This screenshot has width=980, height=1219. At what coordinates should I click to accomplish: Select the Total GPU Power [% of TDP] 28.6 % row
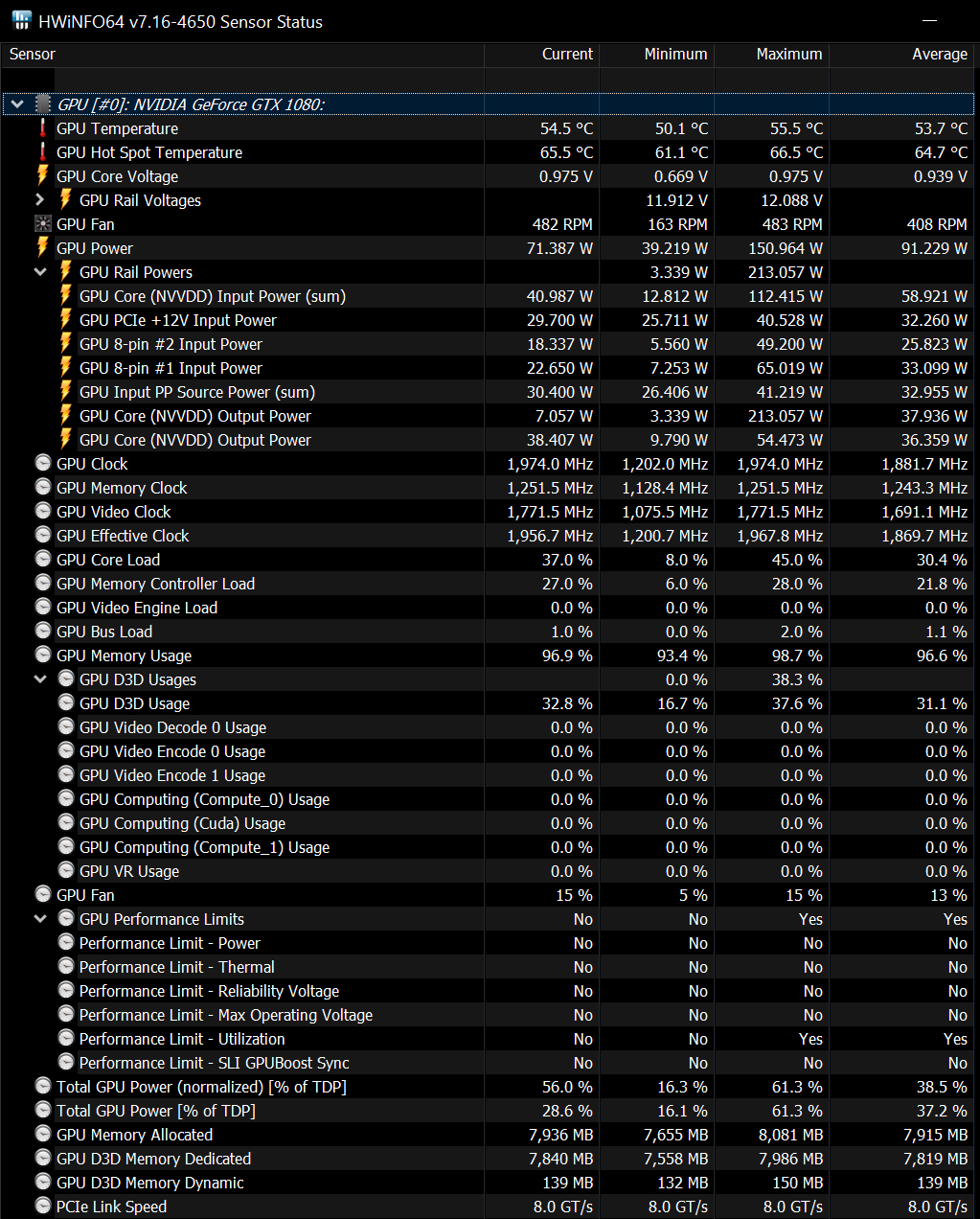[489, 1111]
